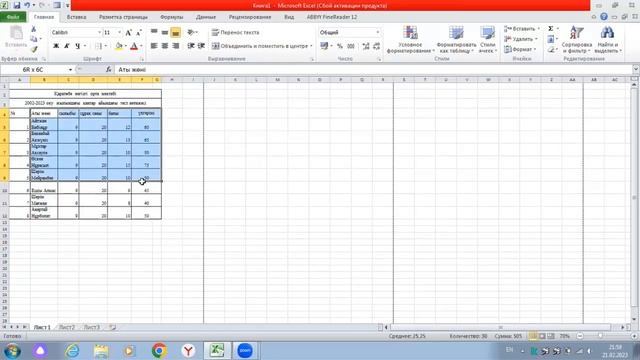The width and height of the screenshot is (640, 360).
Task: Zoom out with the minus button
Action: (580, 336)
